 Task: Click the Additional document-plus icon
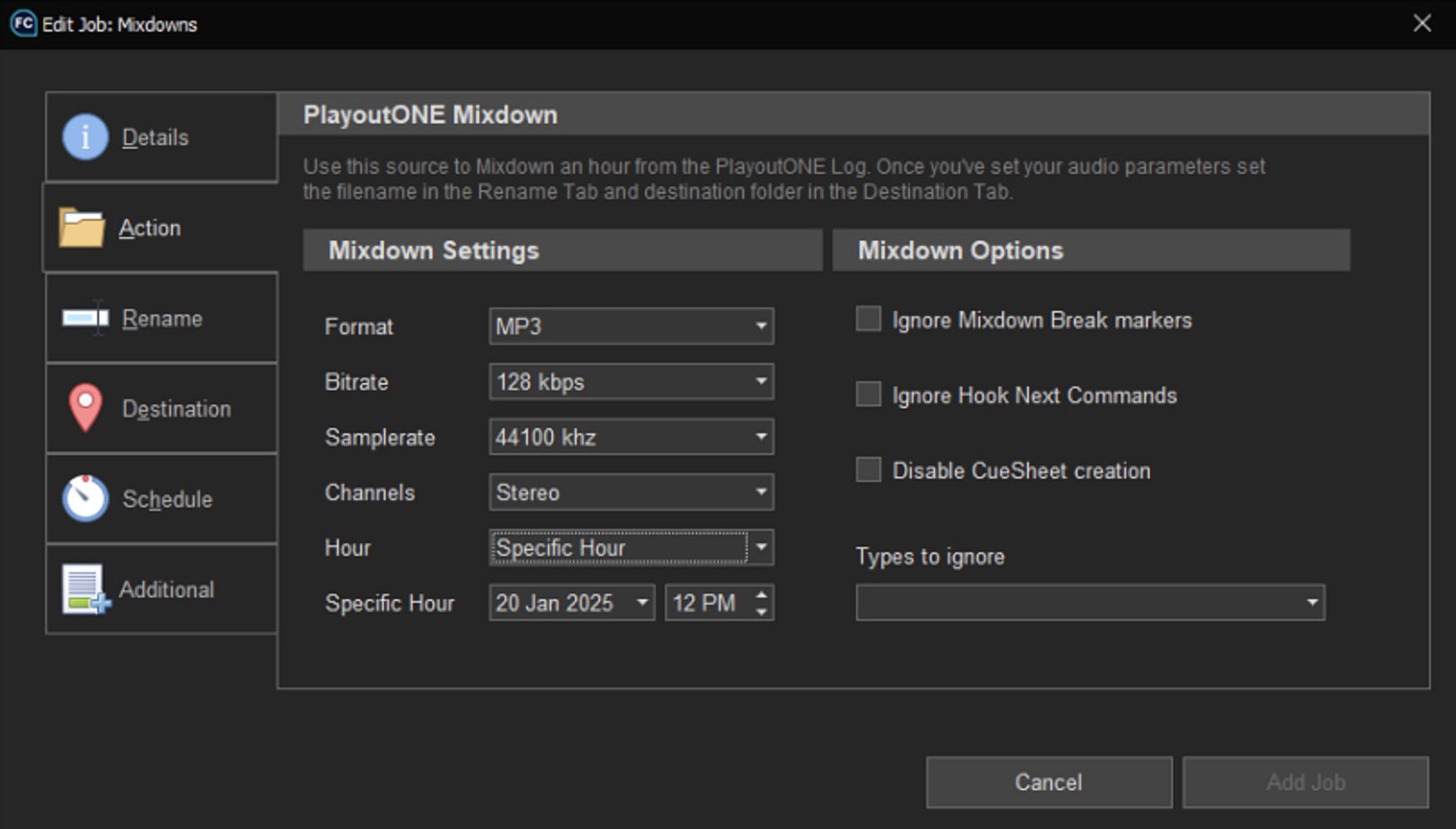point(86,589)
